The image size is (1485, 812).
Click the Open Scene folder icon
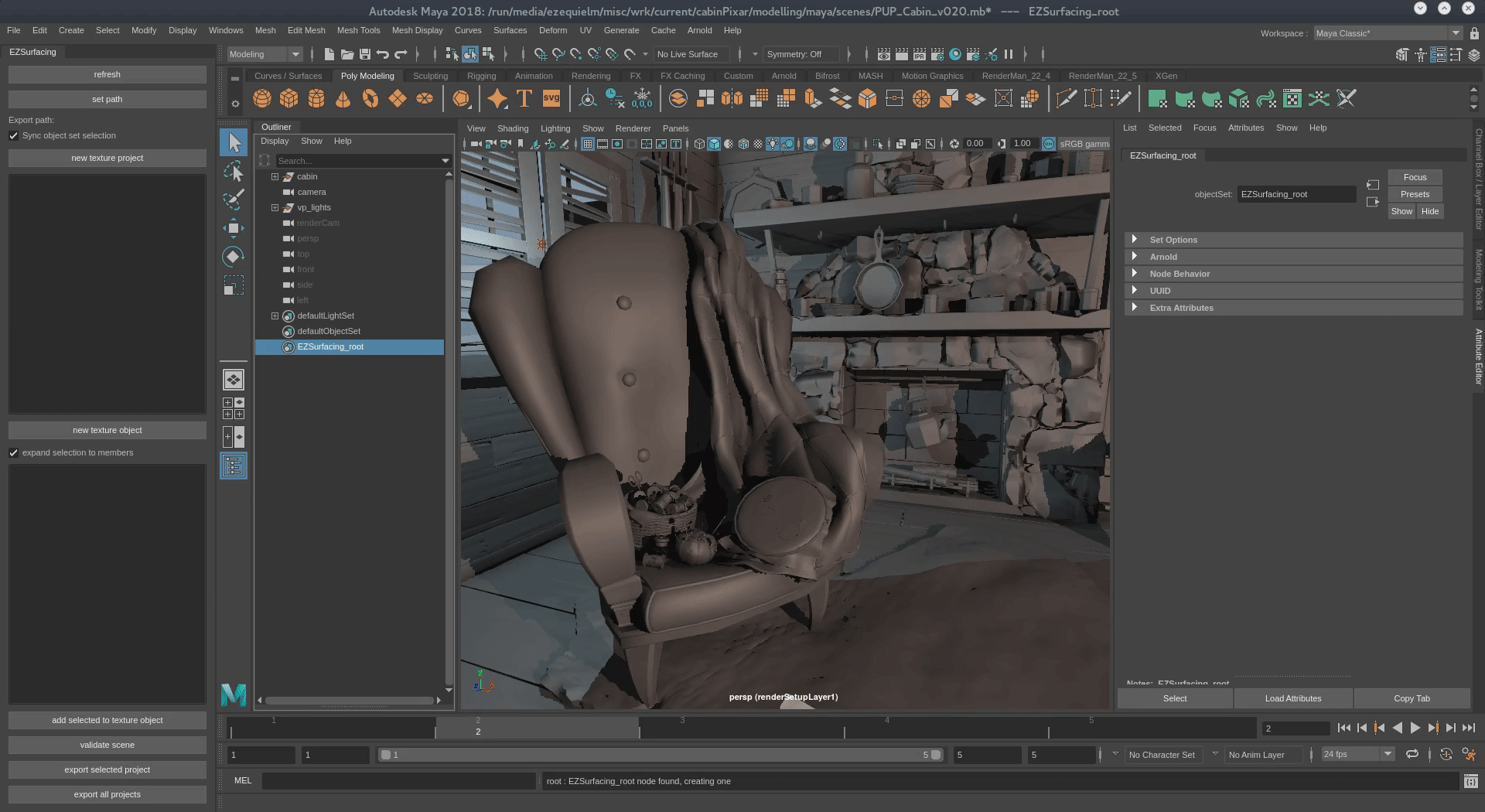[347, 54]
